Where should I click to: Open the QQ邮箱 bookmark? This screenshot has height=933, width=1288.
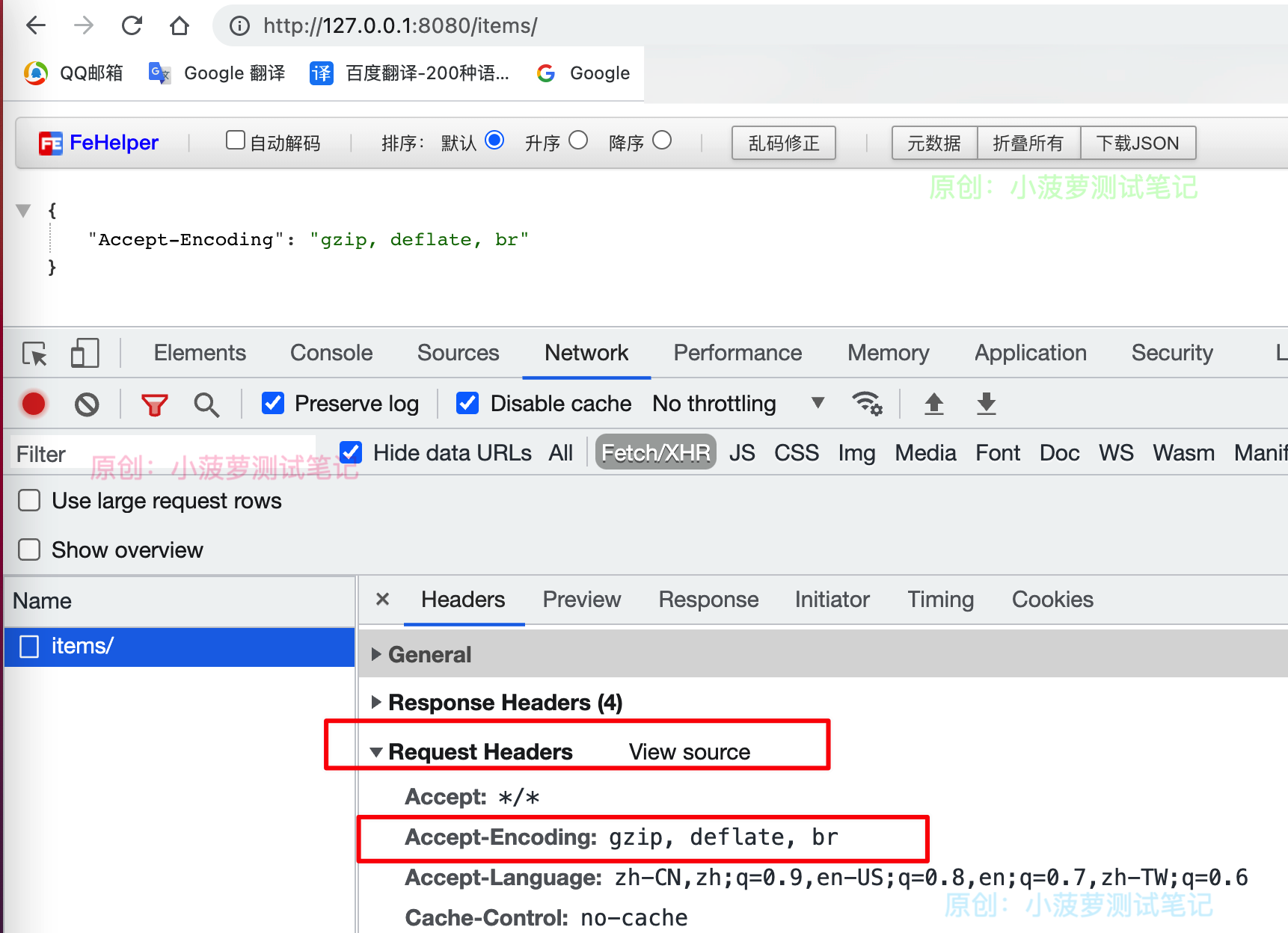[73, 73]
